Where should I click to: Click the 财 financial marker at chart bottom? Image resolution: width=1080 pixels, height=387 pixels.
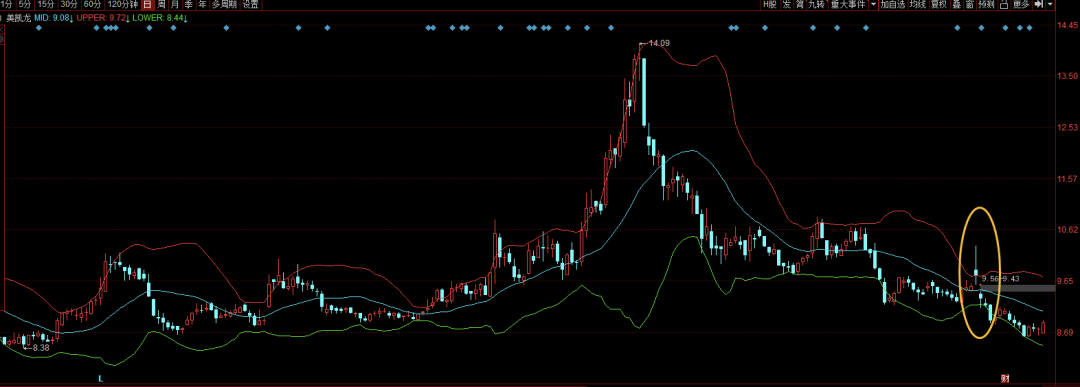[x=1004, y=378]
